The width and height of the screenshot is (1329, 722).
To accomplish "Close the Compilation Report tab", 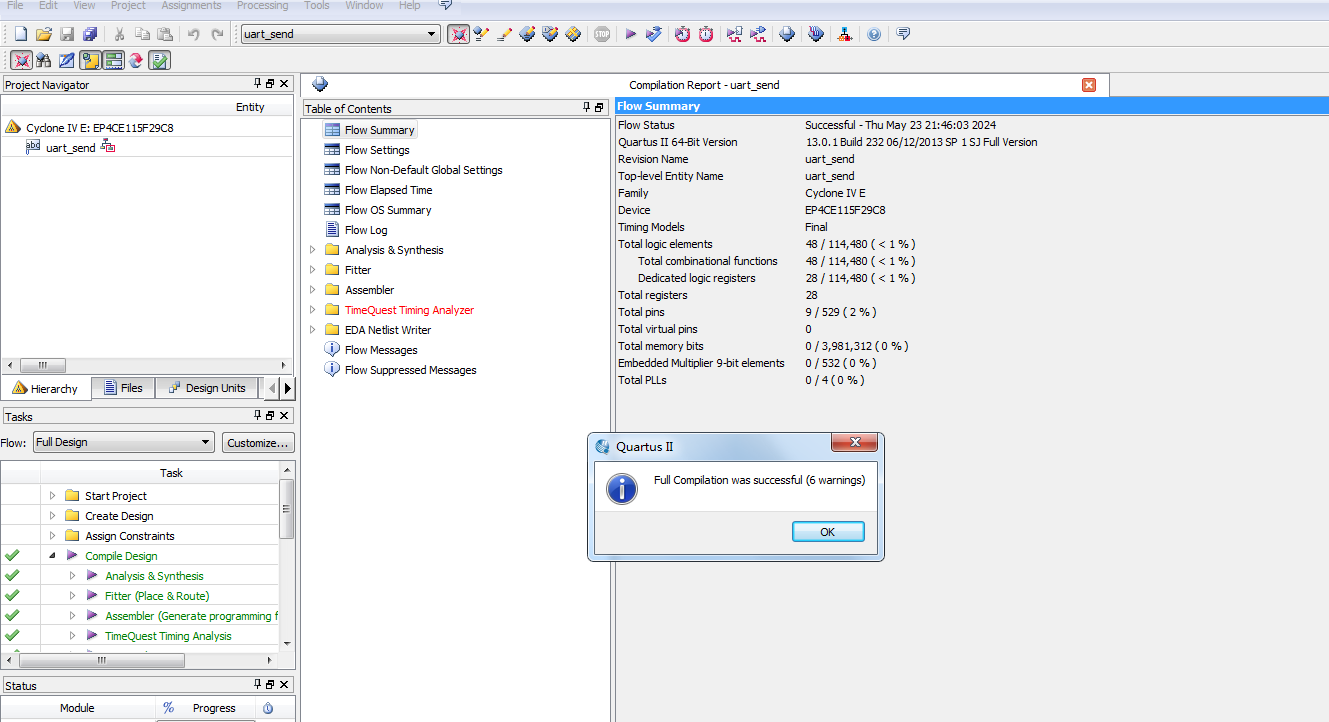I will tap(1089, 85).
